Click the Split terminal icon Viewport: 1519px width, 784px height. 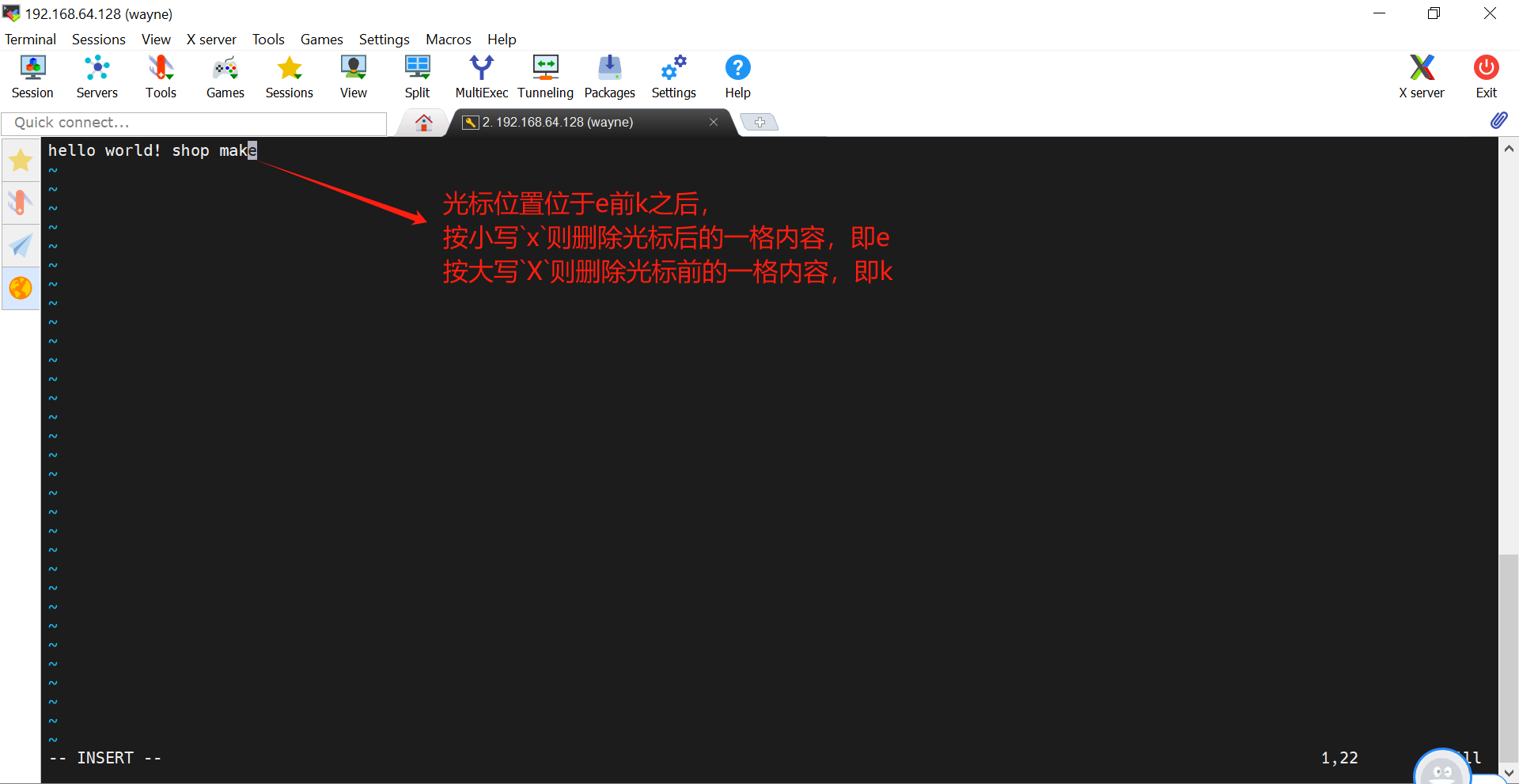(418, 77)
